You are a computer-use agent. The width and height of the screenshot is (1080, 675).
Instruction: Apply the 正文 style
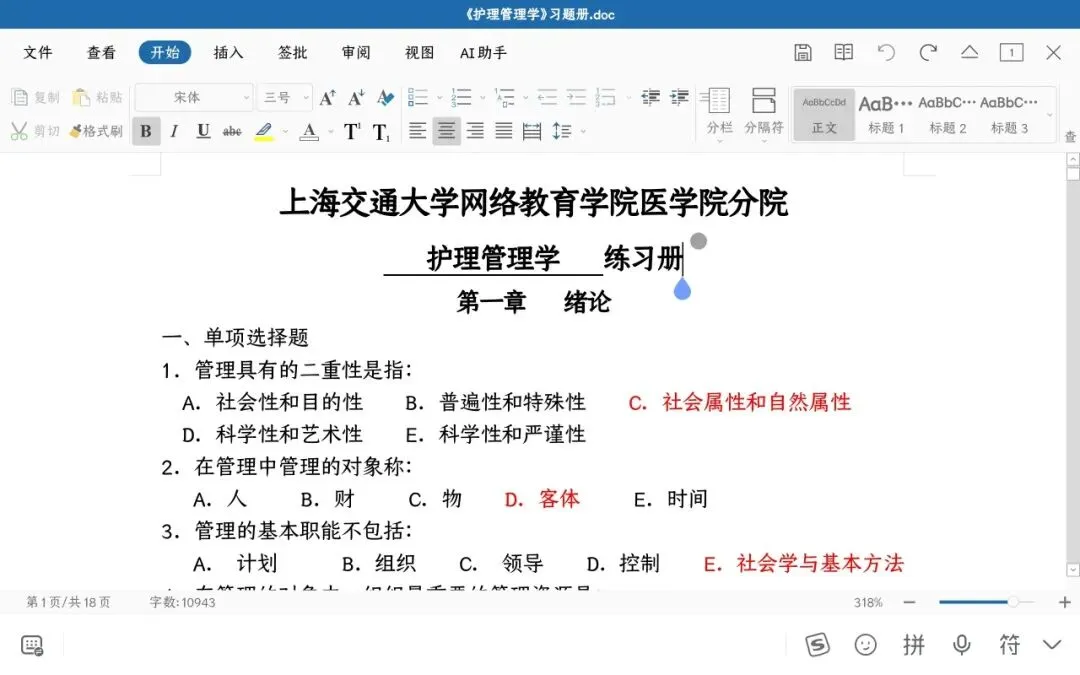pyautogui.click(x=824, y=114)
